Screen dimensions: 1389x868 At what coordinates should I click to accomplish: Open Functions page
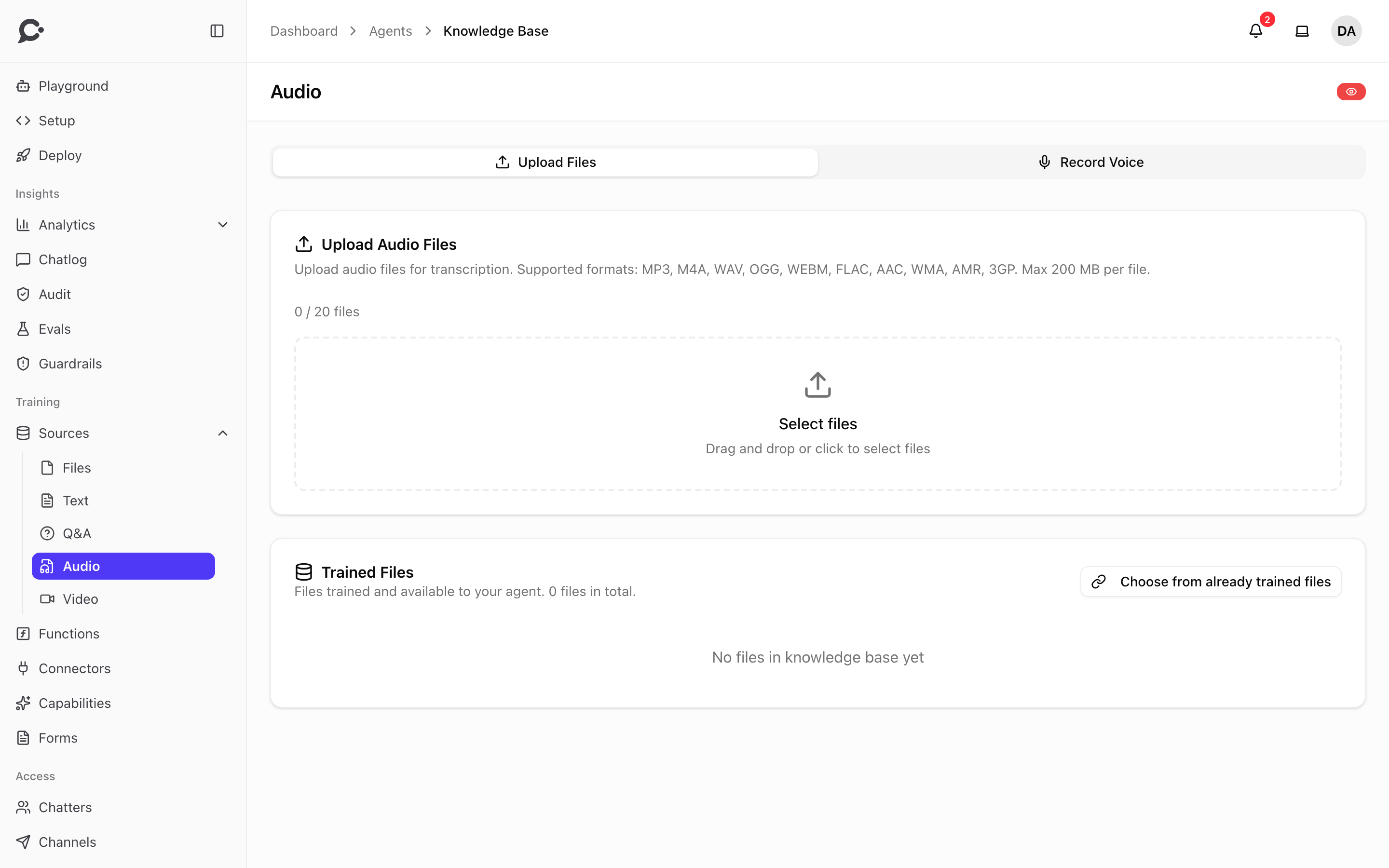(x=123, y=634)
